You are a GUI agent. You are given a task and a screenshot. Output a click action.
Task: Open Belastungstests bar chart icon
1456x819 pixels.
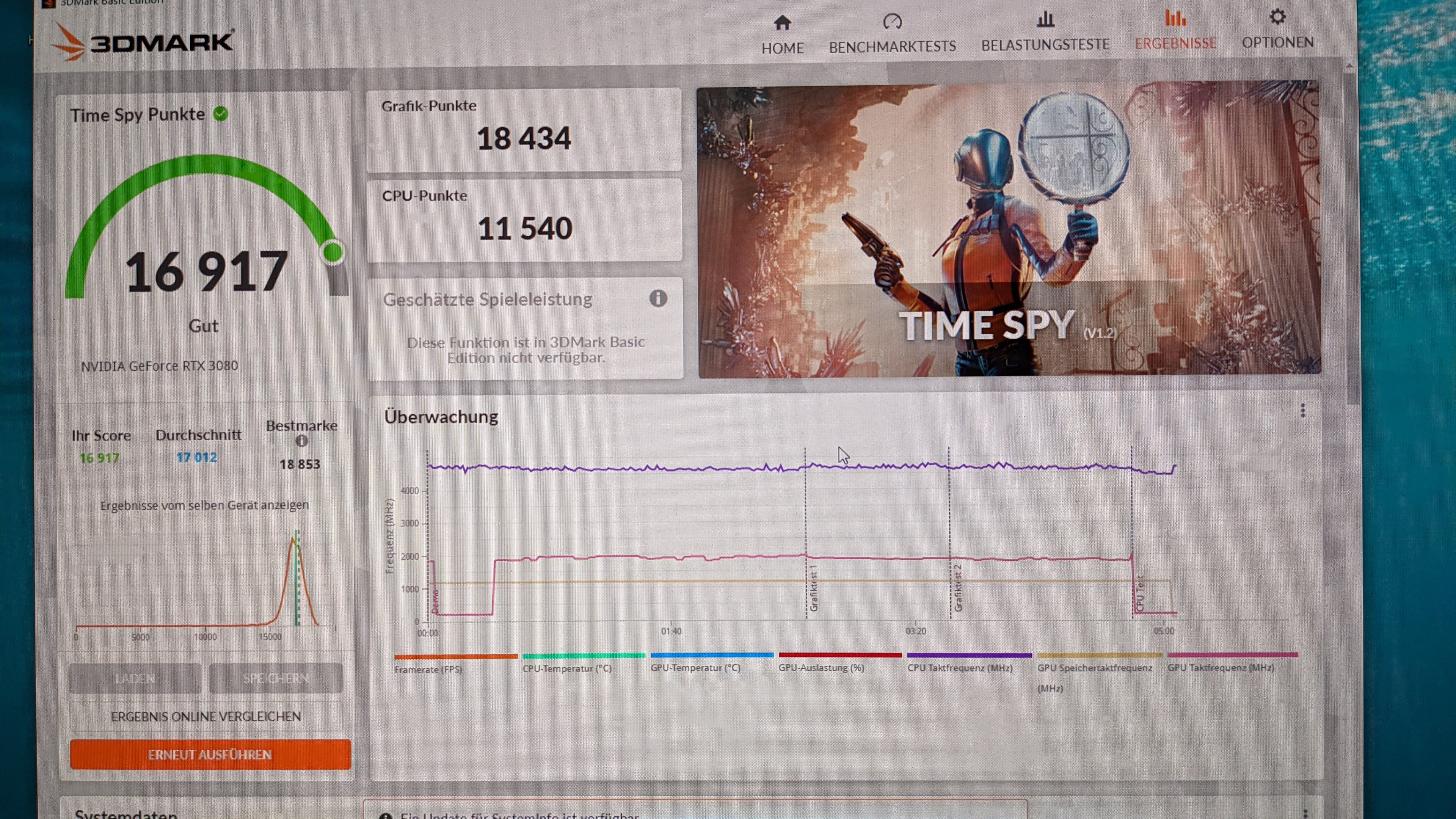coord(1045,20)
